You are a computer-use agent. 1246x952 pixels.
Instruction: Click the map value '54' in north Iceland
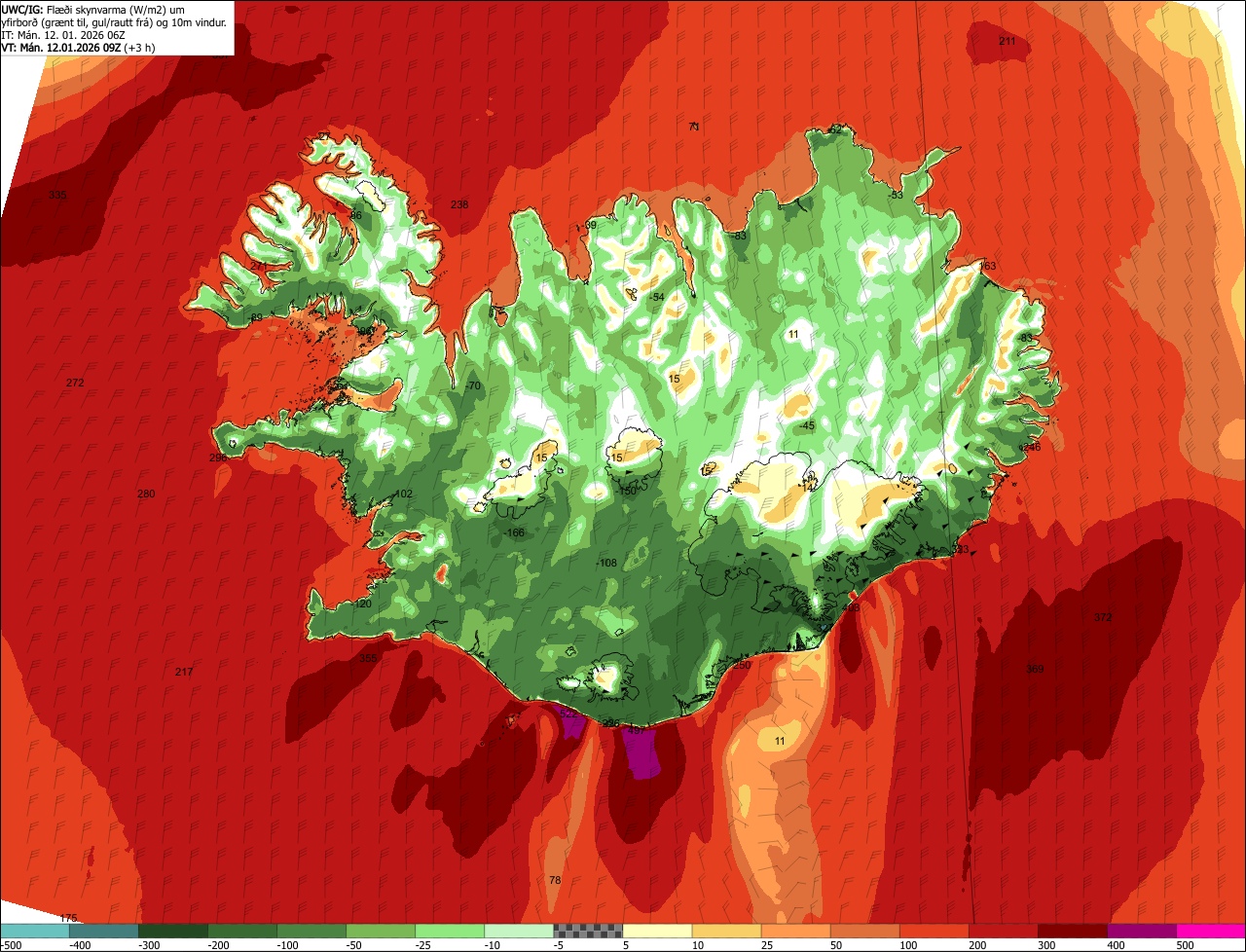click(658, 298)
